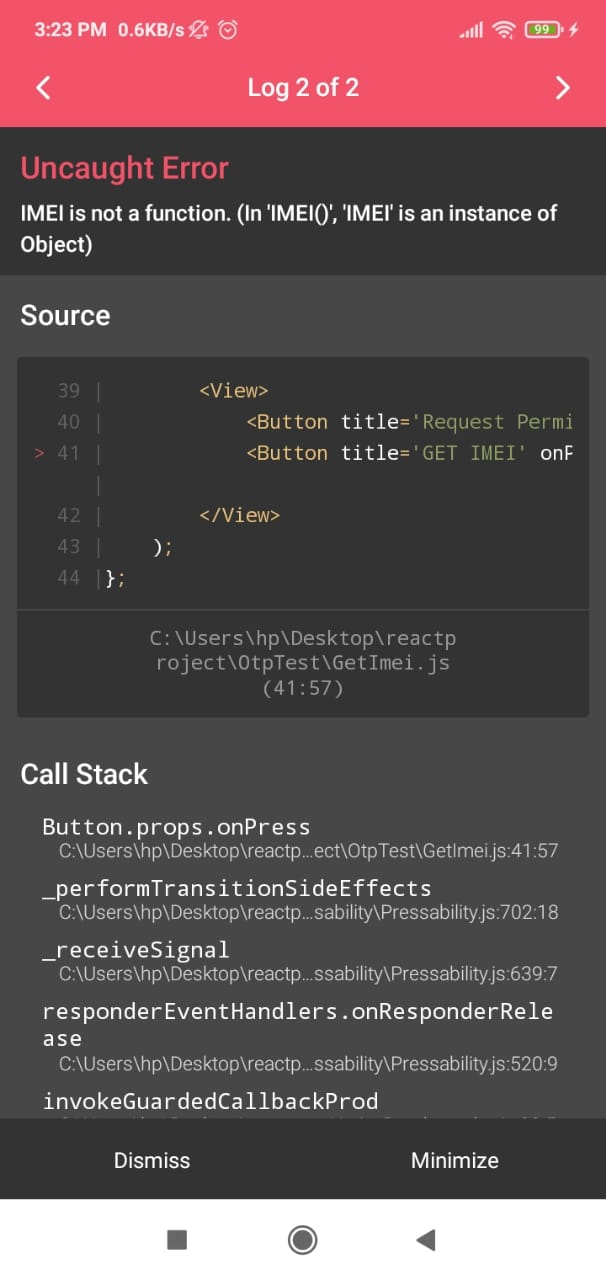This screenshot has height=1280, width=606.
Task: Open the GetImei.js source file path
Action: [x=303, y=663]
